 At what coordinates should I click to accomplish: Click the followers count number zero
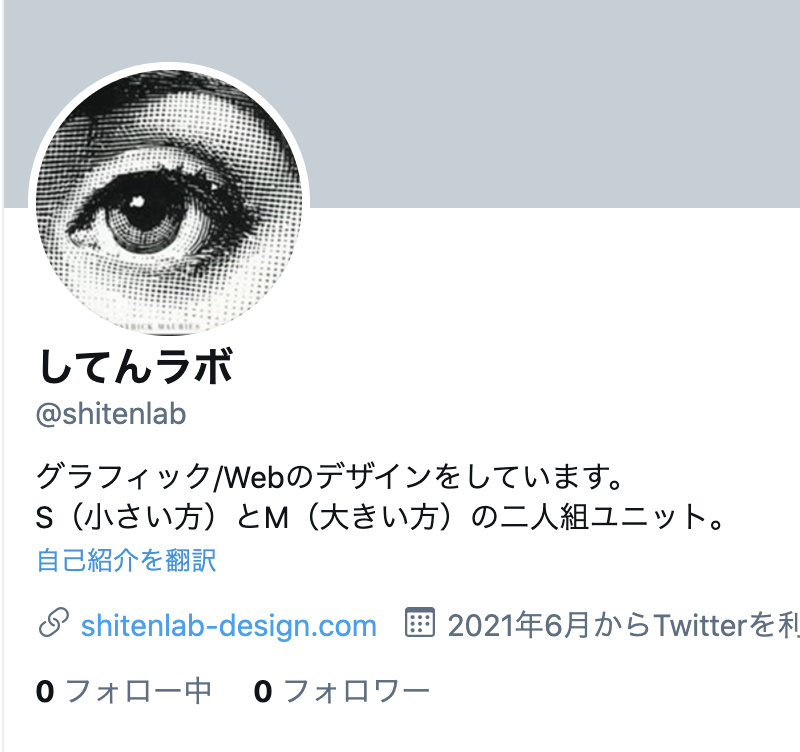(x=263, y=692)
